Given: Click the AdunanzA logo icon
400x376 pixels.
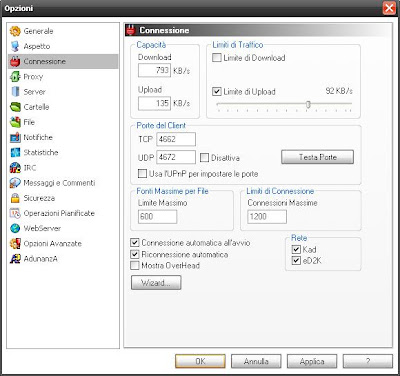Looking at the screenshot, I should point(15,259).
